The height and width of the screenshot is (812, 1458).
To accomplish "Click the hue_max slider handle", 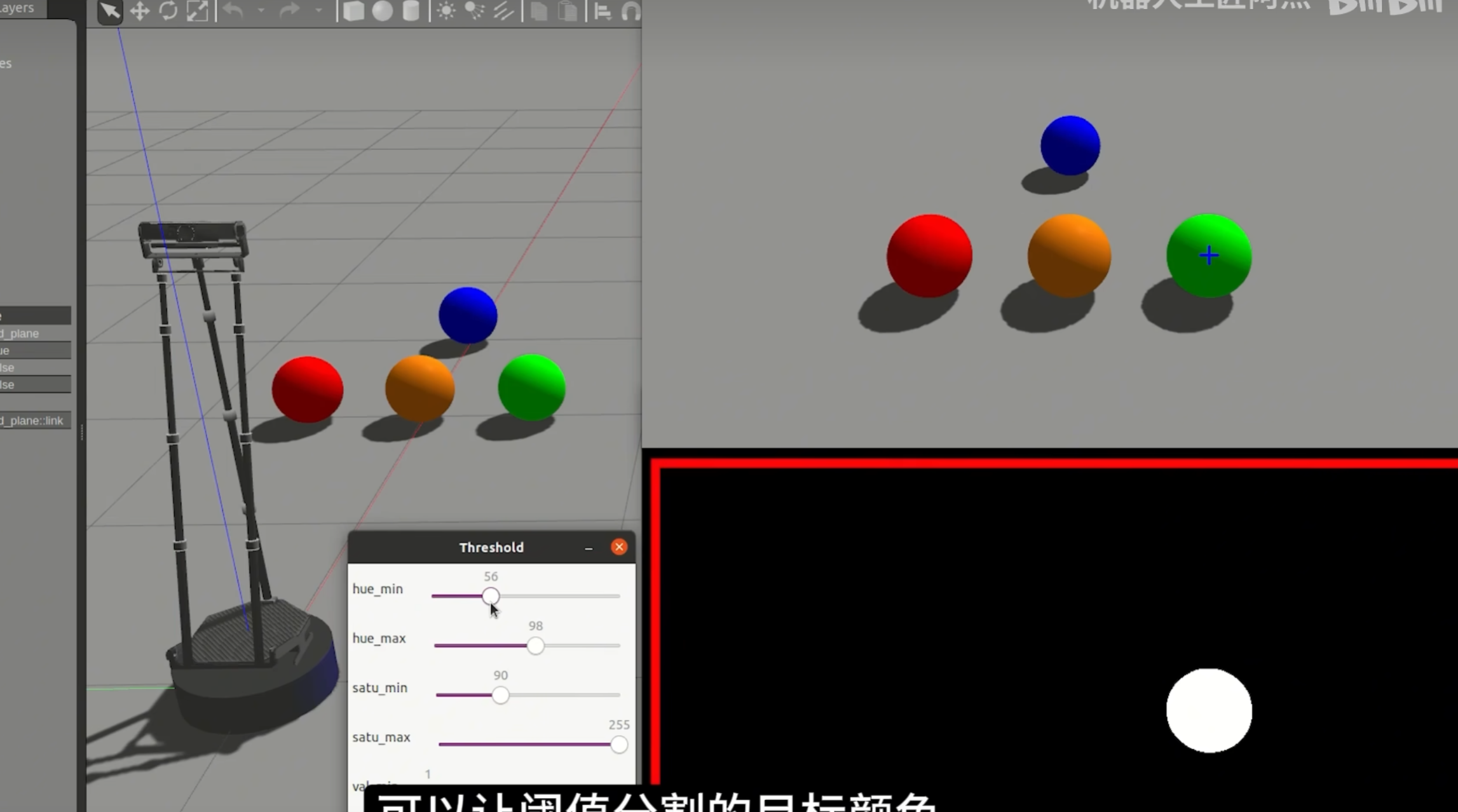I will point(536,646).
